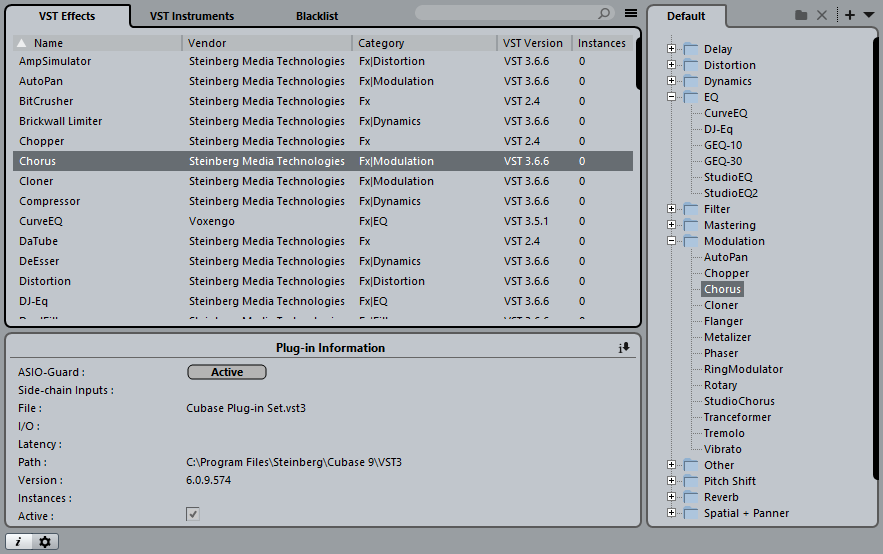Expand the Spatial + Panner folder
Viewport: 883px width, 554px height.
[671, 513]
